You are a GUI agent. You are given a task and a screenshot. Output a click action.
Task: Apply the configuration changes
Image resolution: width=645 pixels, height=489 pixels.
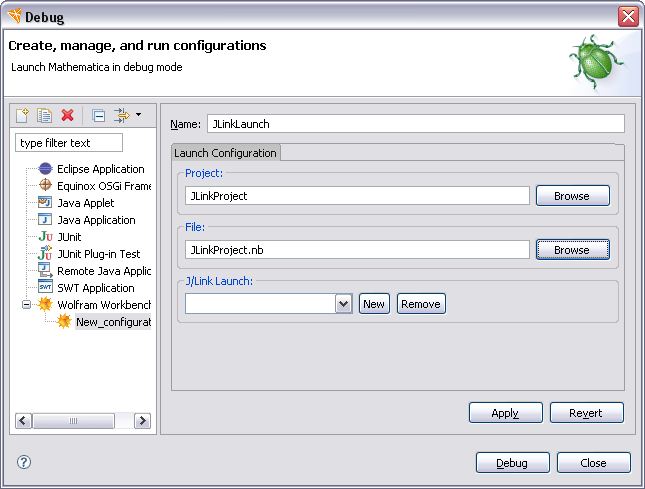(506, 413)
